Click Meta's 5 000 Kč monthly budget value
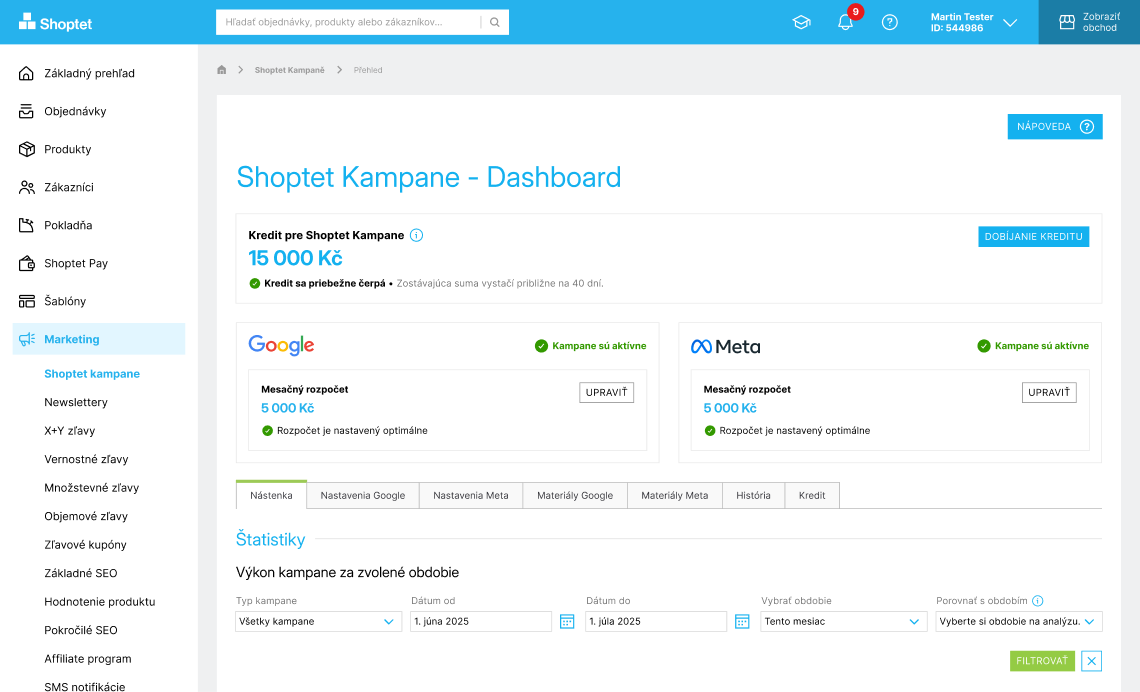This screenshot has height=692, width=1140. 730,408
